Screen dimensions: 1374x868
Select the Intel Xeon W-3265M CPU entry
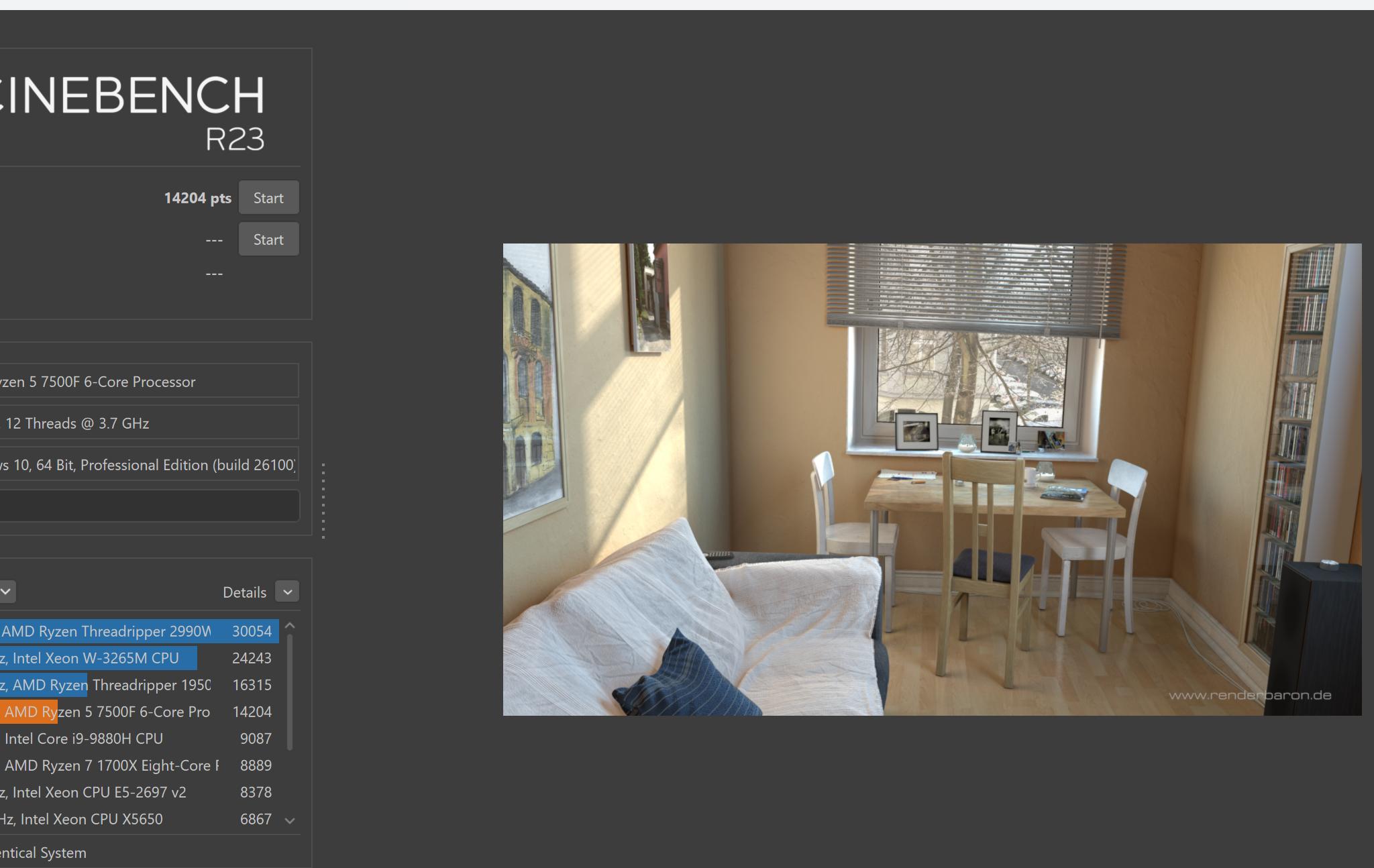140,658
